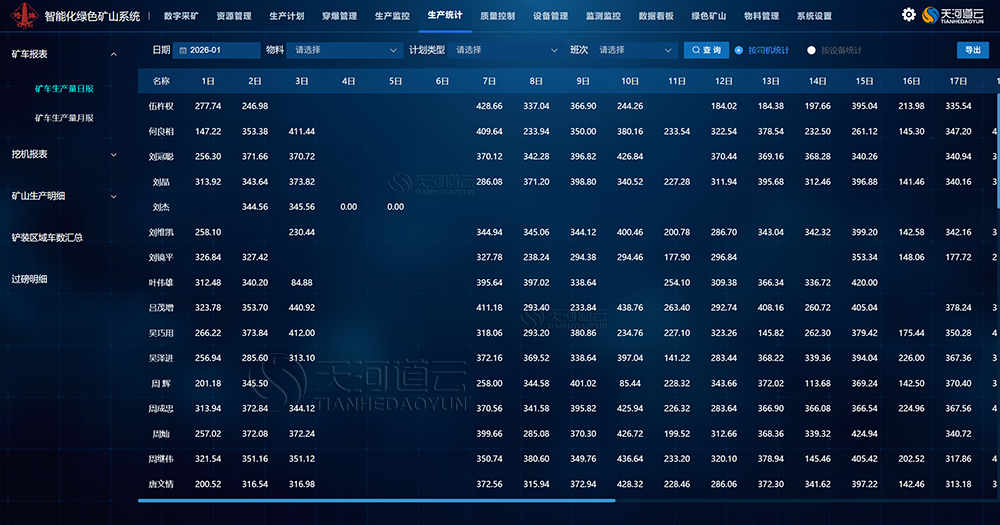Viewport: 1000px width, 525px height.
Task: Open the settings gear icon
Action: pyautogui.click(x=908, y=15)
